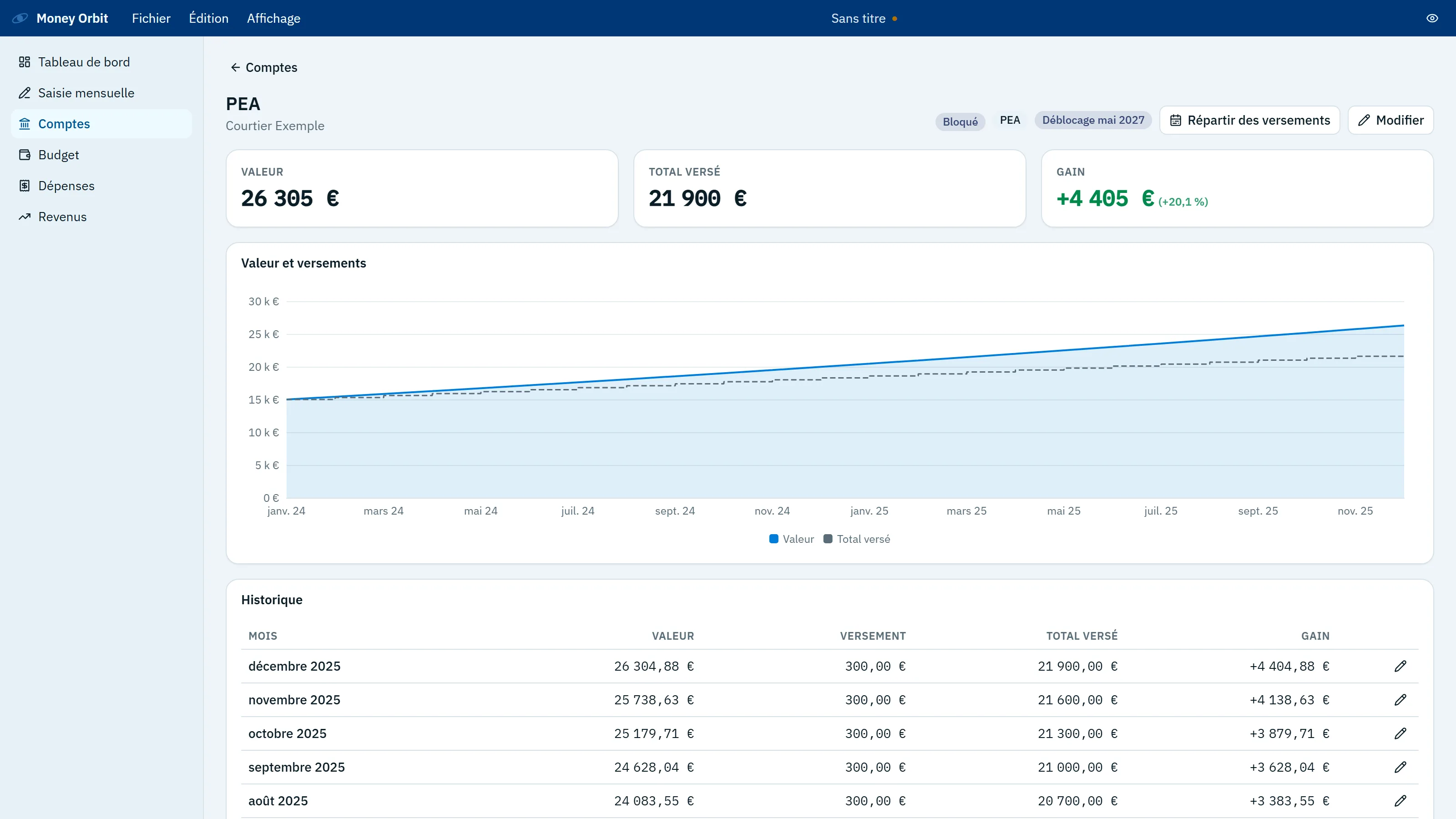This screenshot has width=1456, height=819.
Task: Open the Affichage menu
Action: click(273, 18)
